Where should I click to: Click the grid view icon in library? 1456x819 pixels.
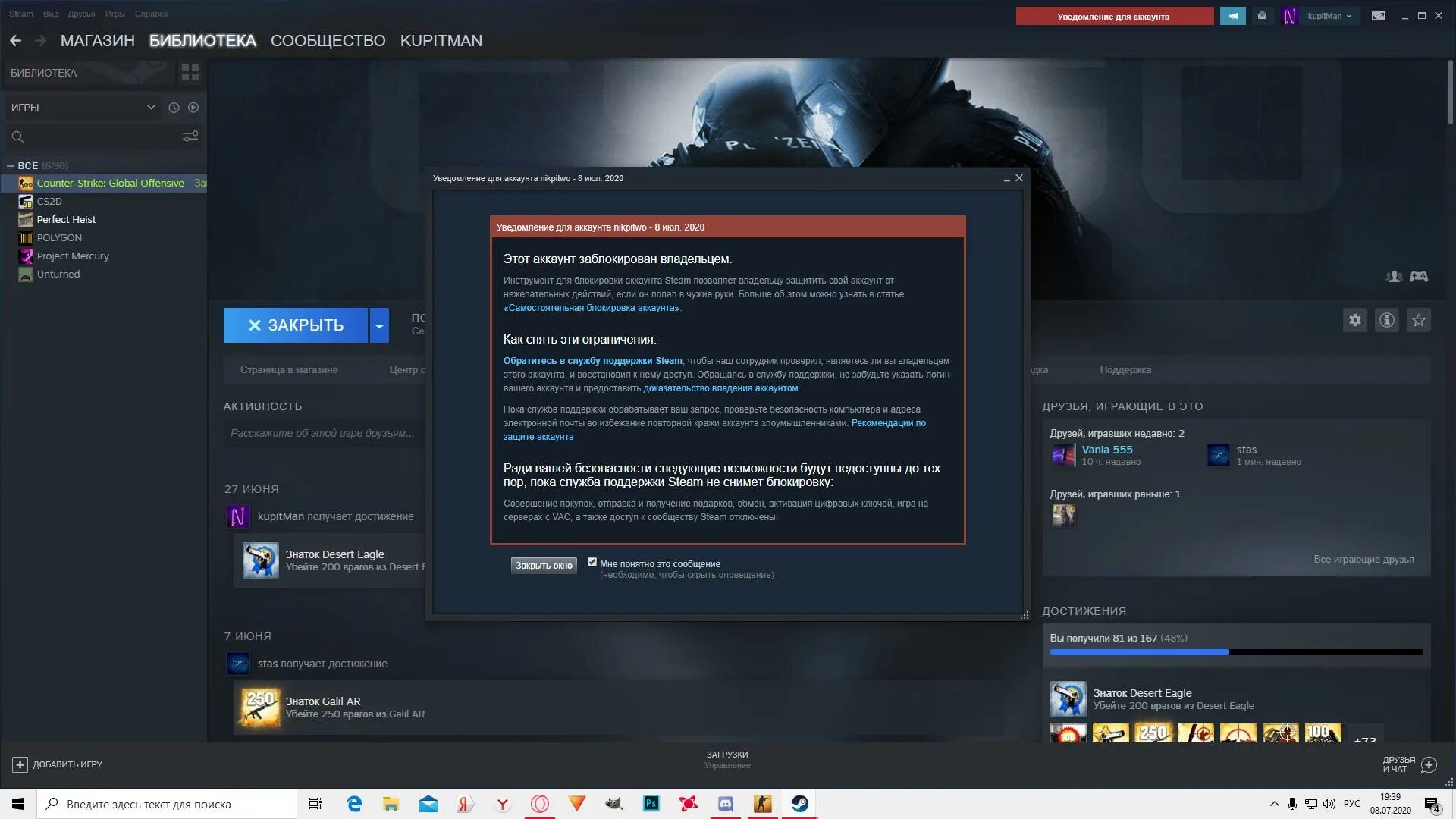pyautogui.click(x=190, y=72)
